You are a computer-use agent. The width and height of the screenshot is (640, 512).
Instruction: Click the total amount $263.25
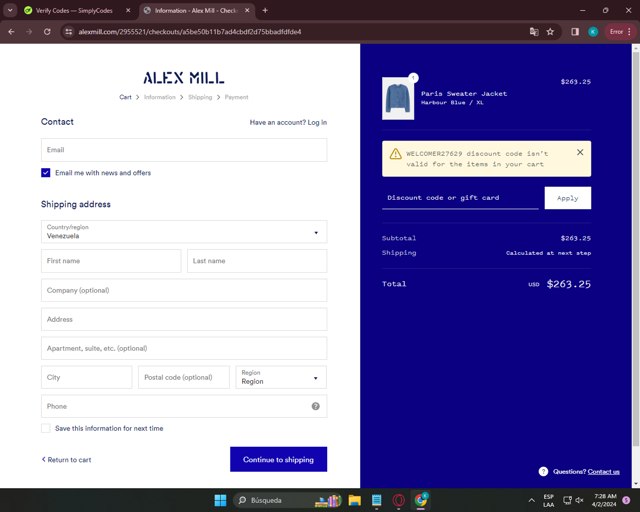(x=569, y=284)
